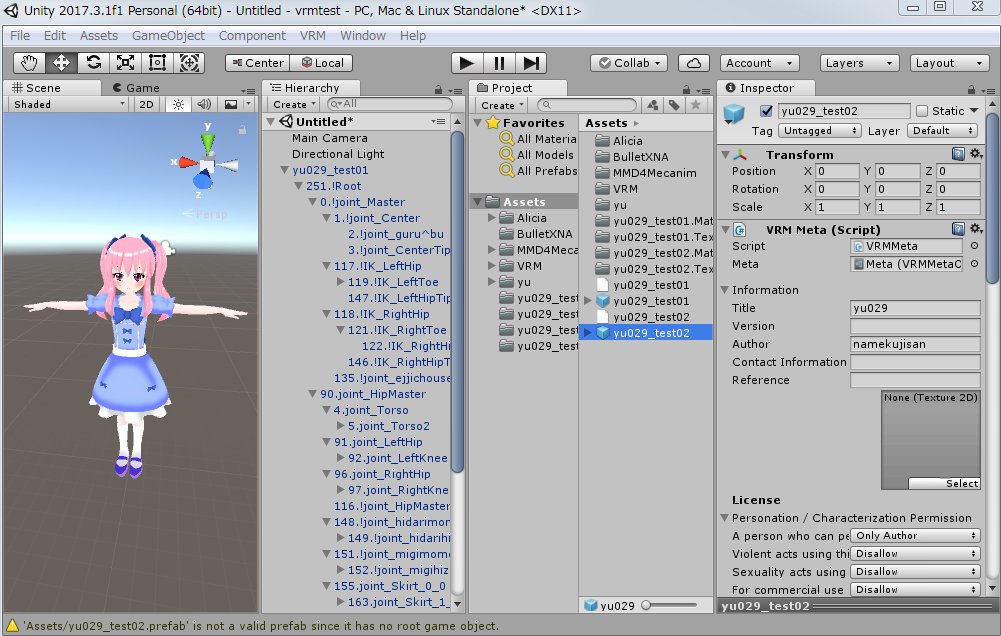Screen dimensions: 1001x636
Task: Expand the Alicia folder in Assets tree
Action: tap(492, 218)
